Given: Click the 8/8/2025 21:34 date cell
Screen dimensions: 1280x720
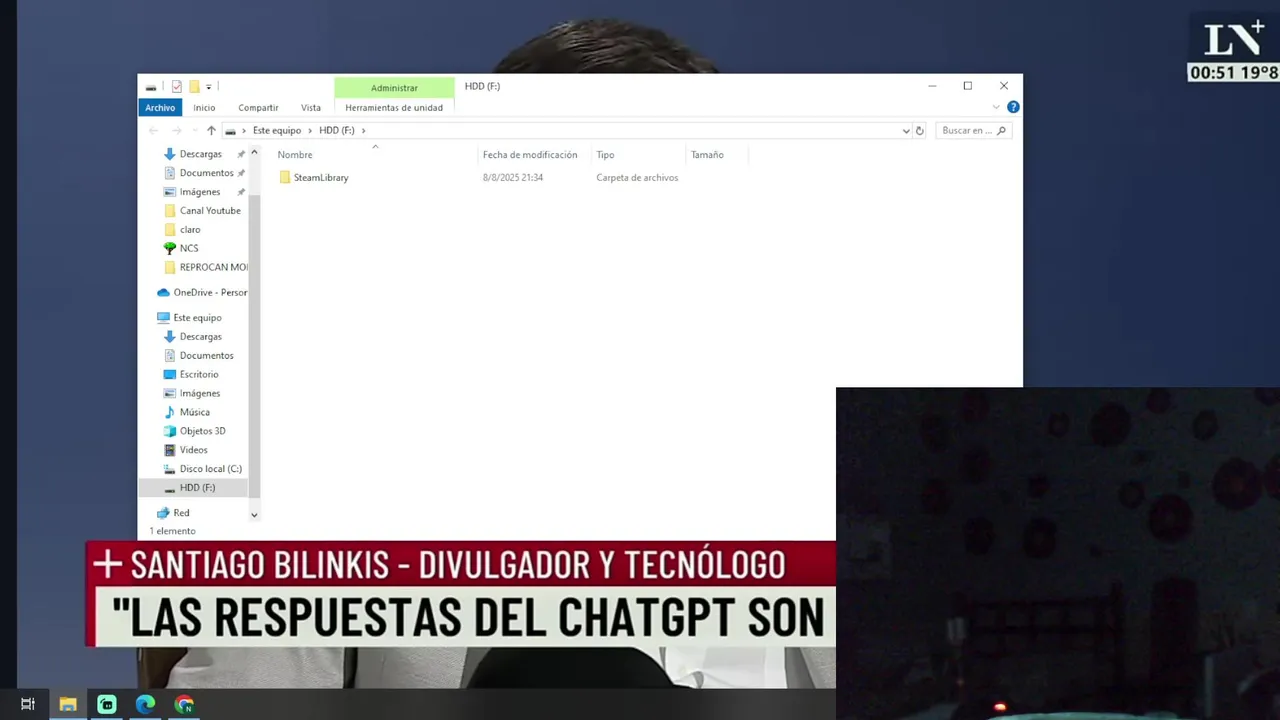Looking at the screenshot, I should click(513, 178).
